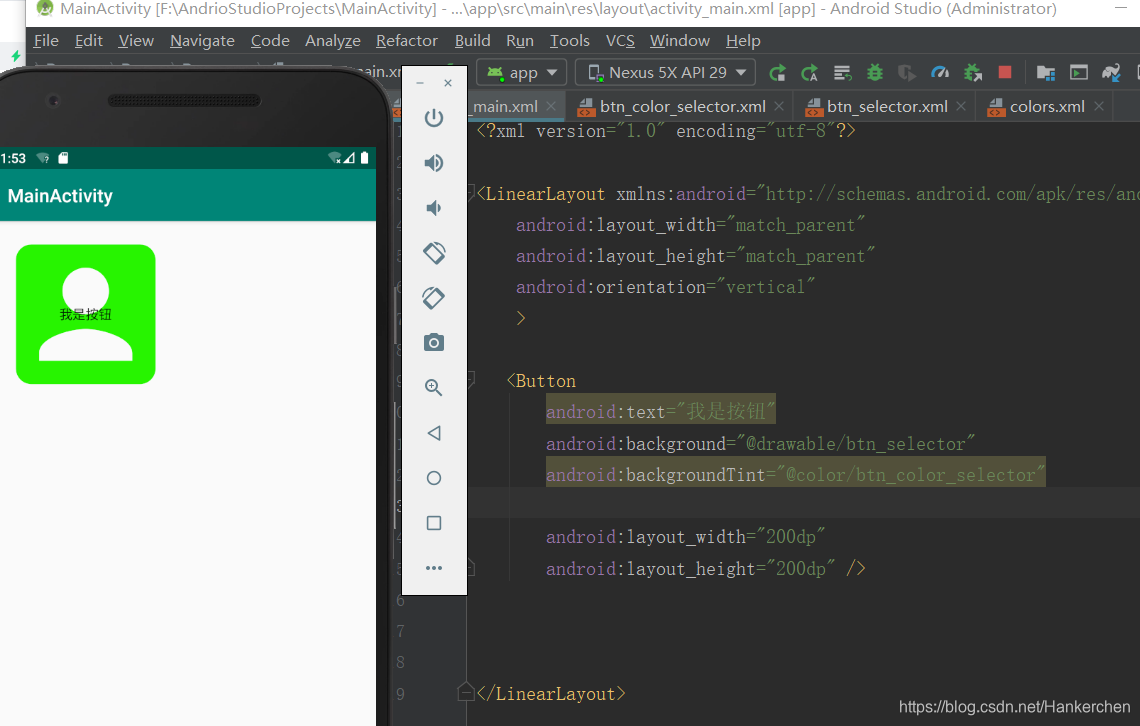Click the file icon on the btn_color_selector.xml tab
1140x726 pixels.
586,108
